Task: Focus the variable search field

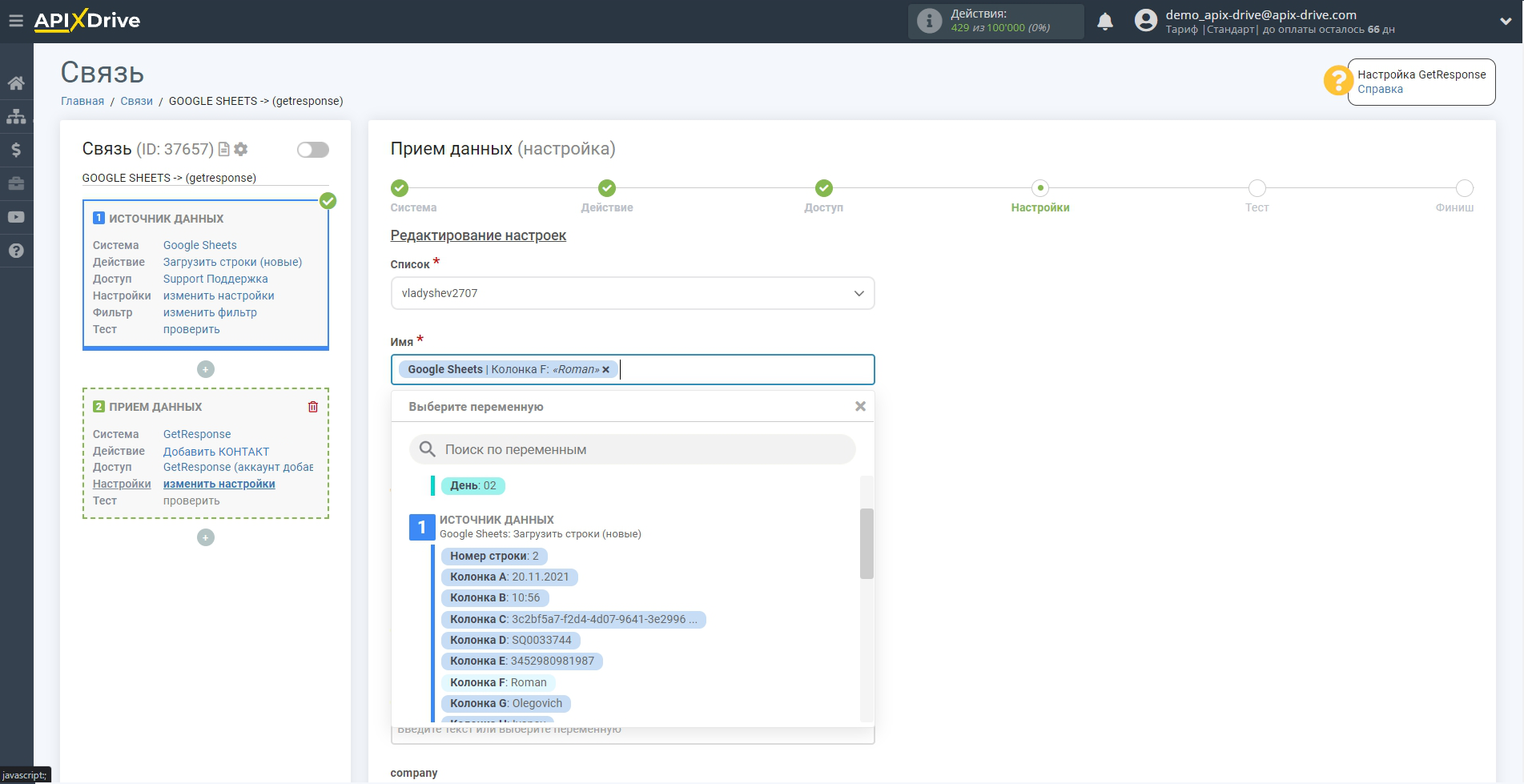Action: pyautogui.click(x=633, y=449)
